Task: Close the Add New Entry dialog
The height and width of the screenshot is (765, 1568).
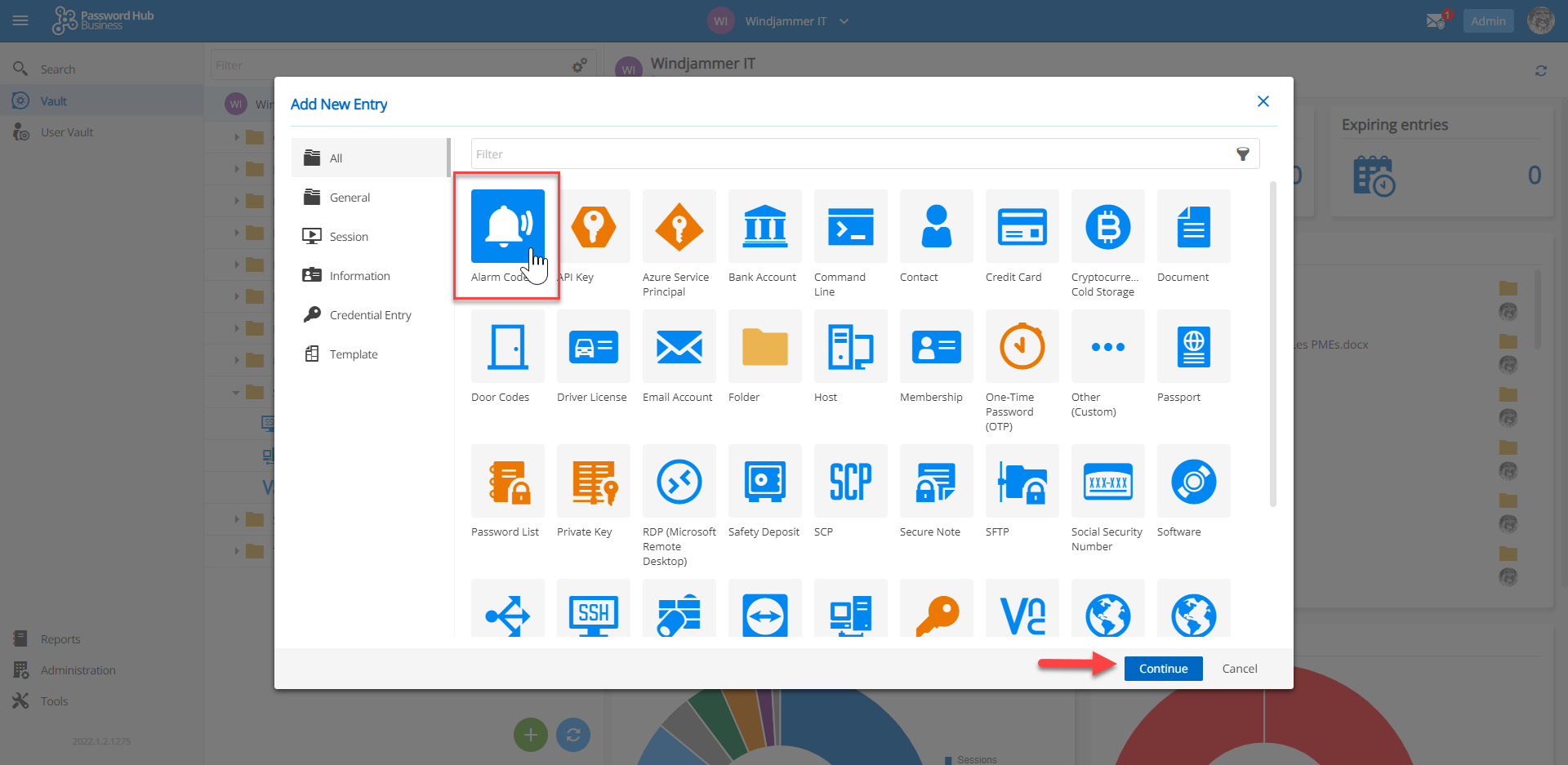Action: [1263, 101]
